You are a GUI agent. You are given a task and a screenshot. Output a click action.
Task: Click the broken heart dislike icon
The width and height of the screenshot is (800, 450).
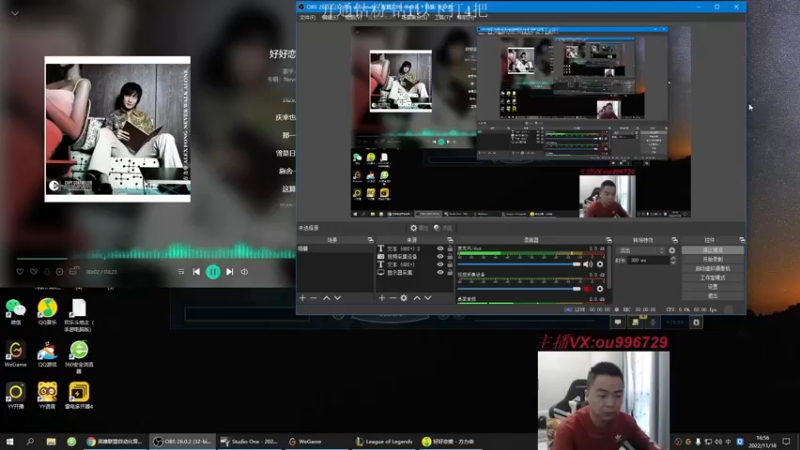tap(34, 272)
